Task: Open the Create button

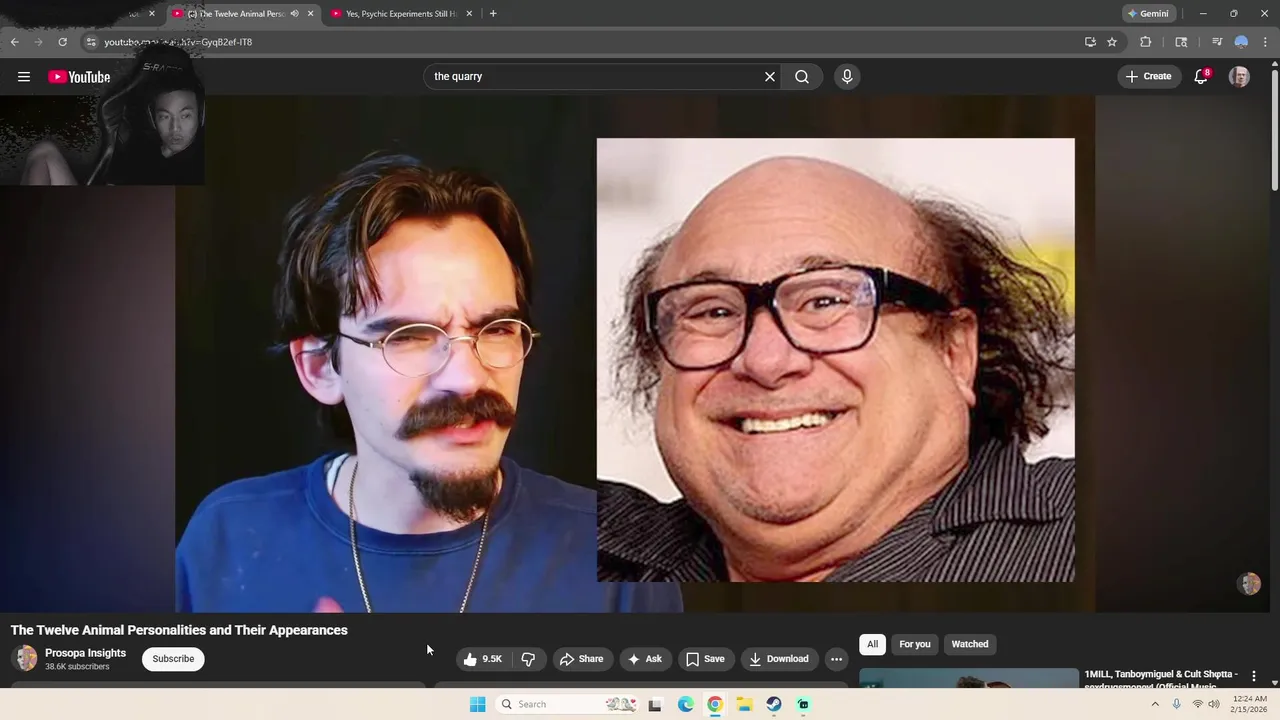Action: click(1148, 77)
